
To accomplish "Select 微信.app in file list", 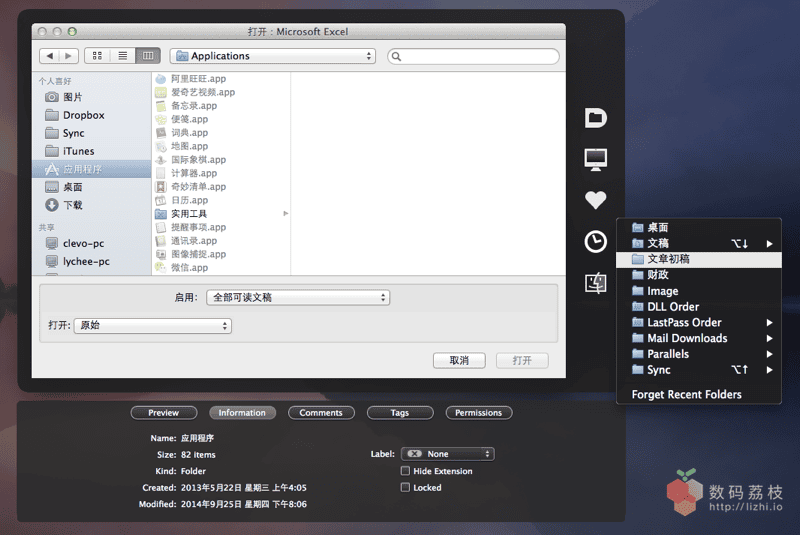I will coord(222,268).
